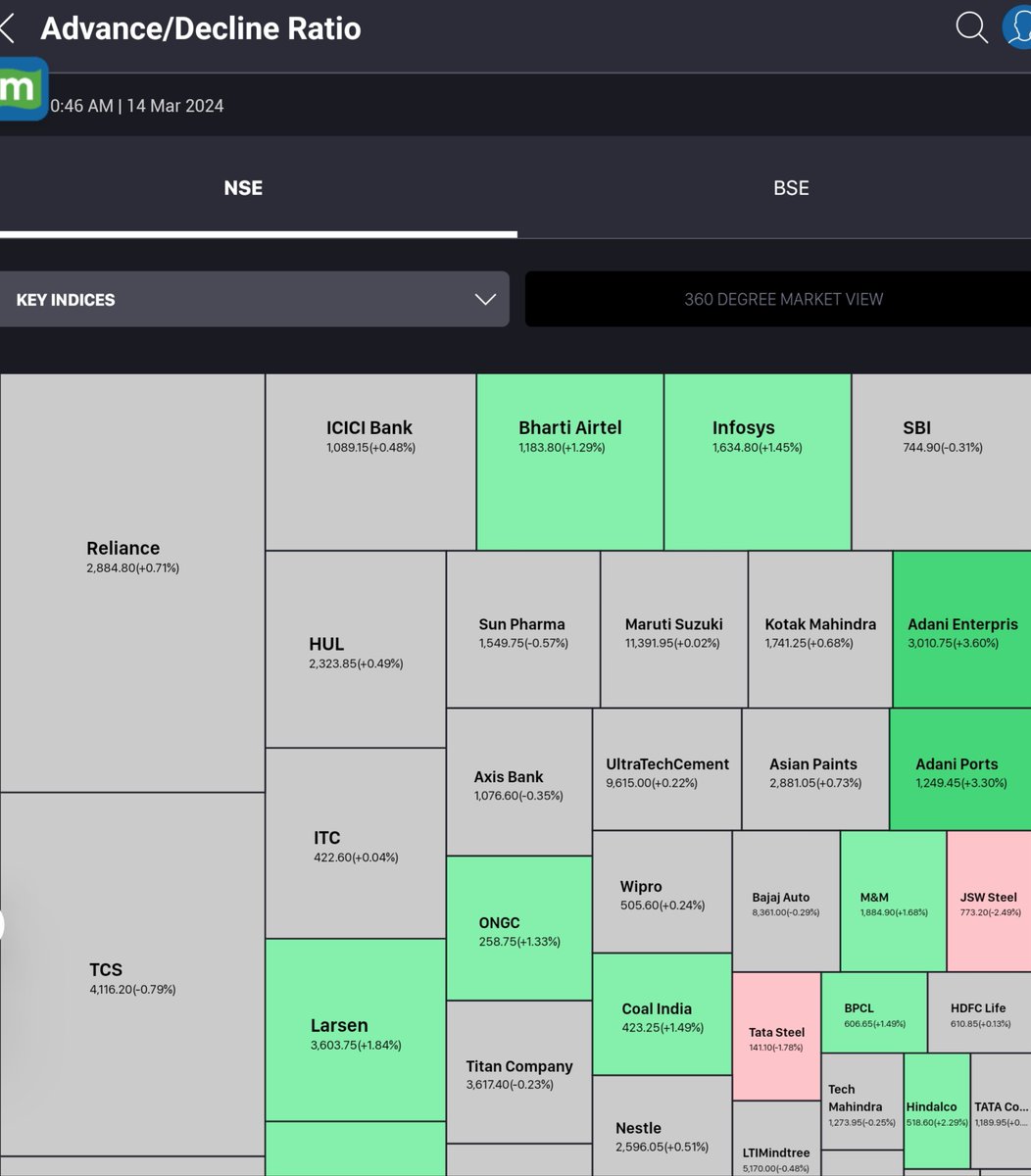Open the Bharti Airtel green tile
This screenshot has width=1031, height=1176.
point(570,462)
